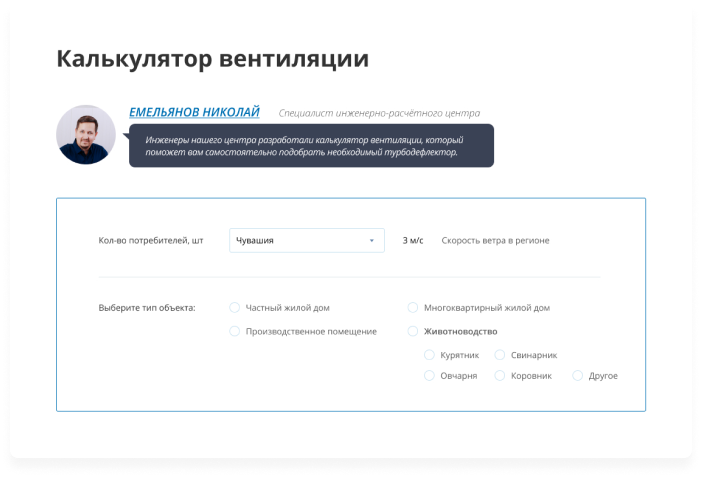Screen dimensions: 702x478
Task: Choose the Свинарник radio button
Action: click(500, 355)
